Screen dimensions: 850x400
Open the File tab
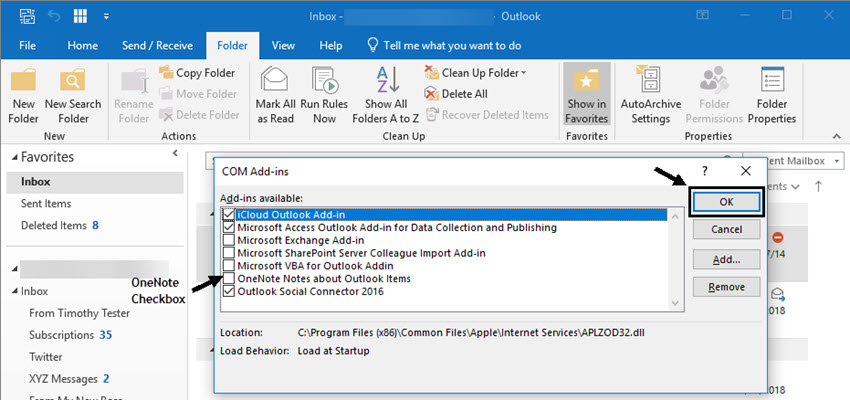coord(27,46)
